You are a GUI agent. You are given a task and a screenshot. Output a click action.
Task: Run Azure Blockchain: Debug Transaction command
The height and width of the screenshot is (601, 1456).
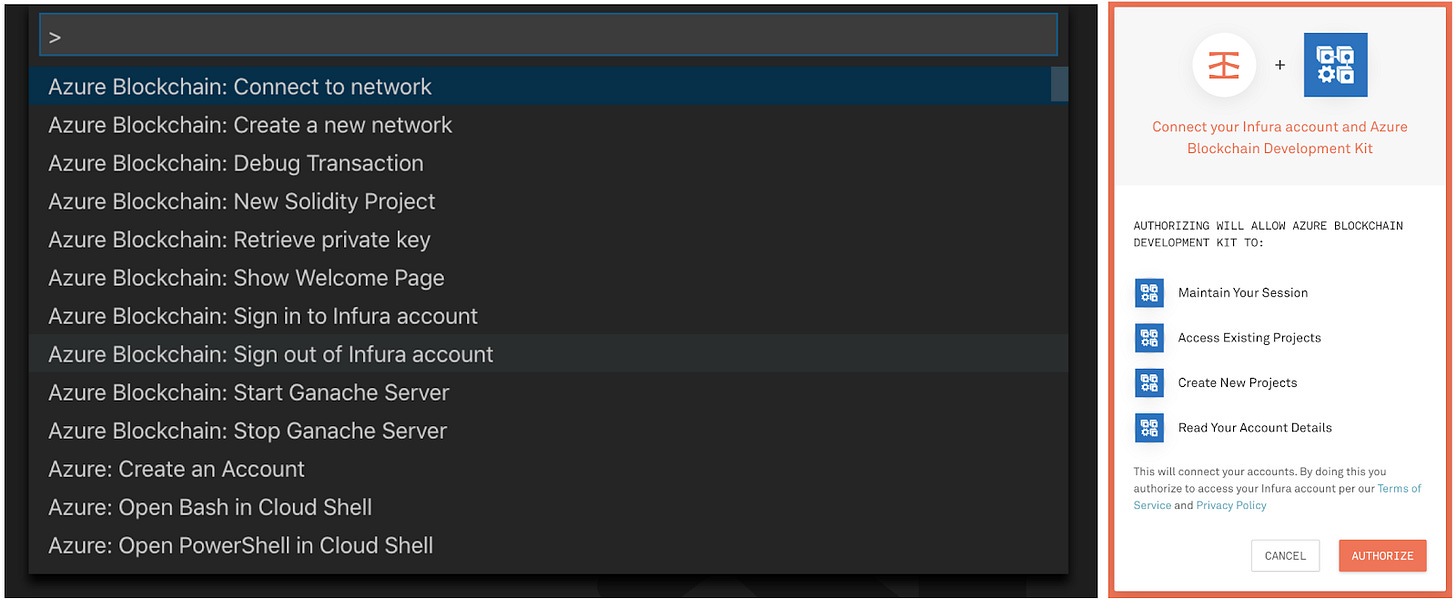[236, 163]
